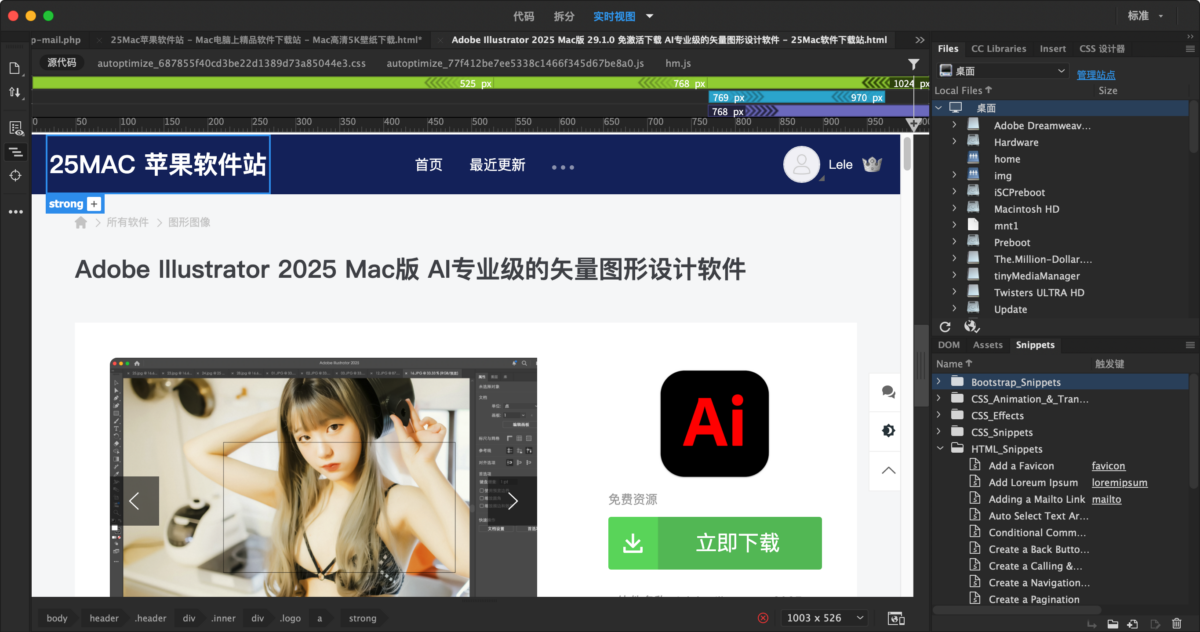1200x632 pixels.
Task: Switch to DOM panel tab
Action: click(949, 345)
